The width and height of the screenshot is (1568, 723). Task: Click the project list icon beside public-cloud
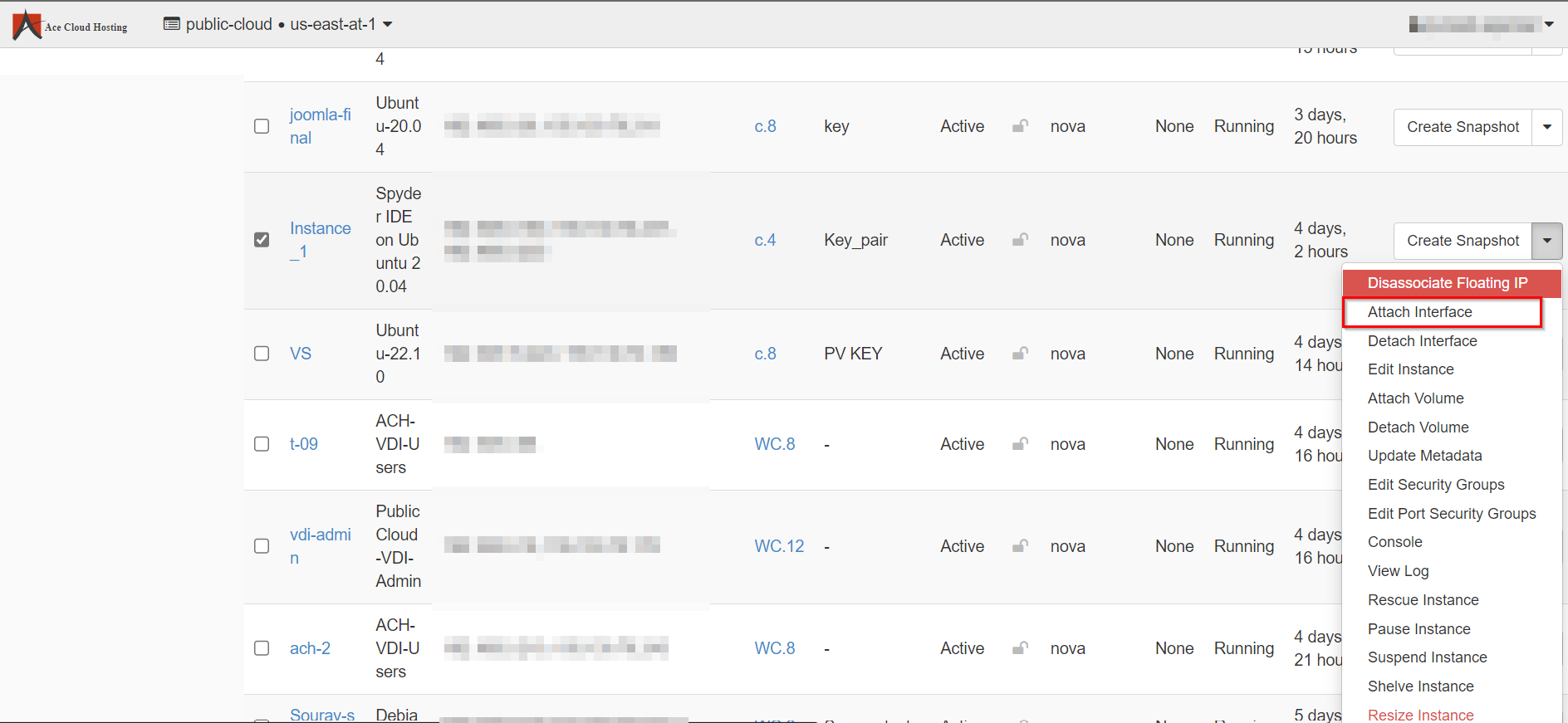(171, 24)
